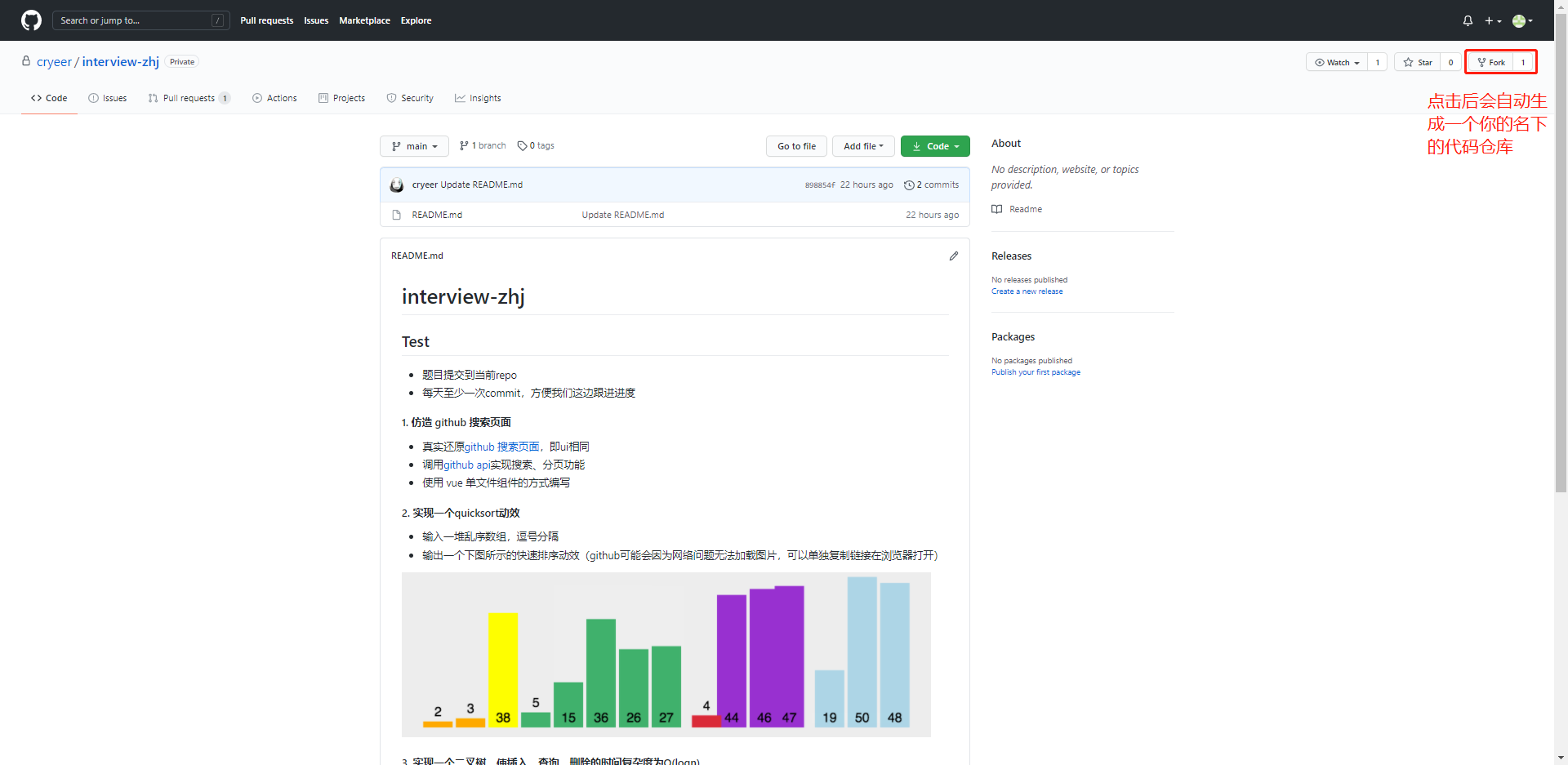Switch to the Actions tab
This screenshot has width=1568, height=765.
click(274, 98)
